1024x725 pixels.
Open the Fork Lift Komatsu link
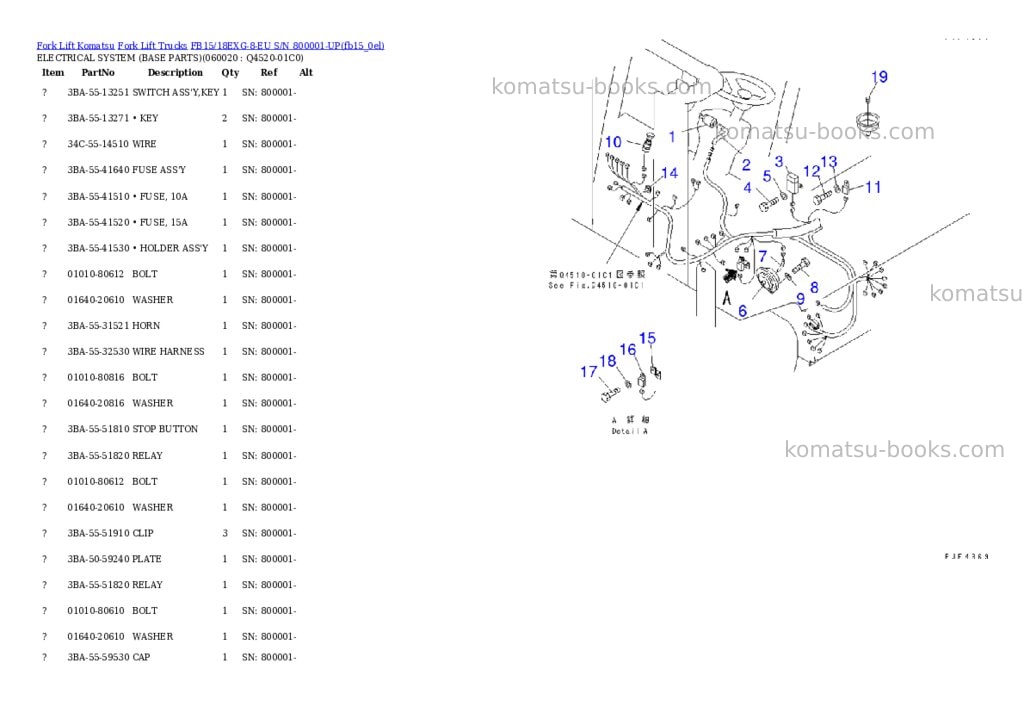76,46
